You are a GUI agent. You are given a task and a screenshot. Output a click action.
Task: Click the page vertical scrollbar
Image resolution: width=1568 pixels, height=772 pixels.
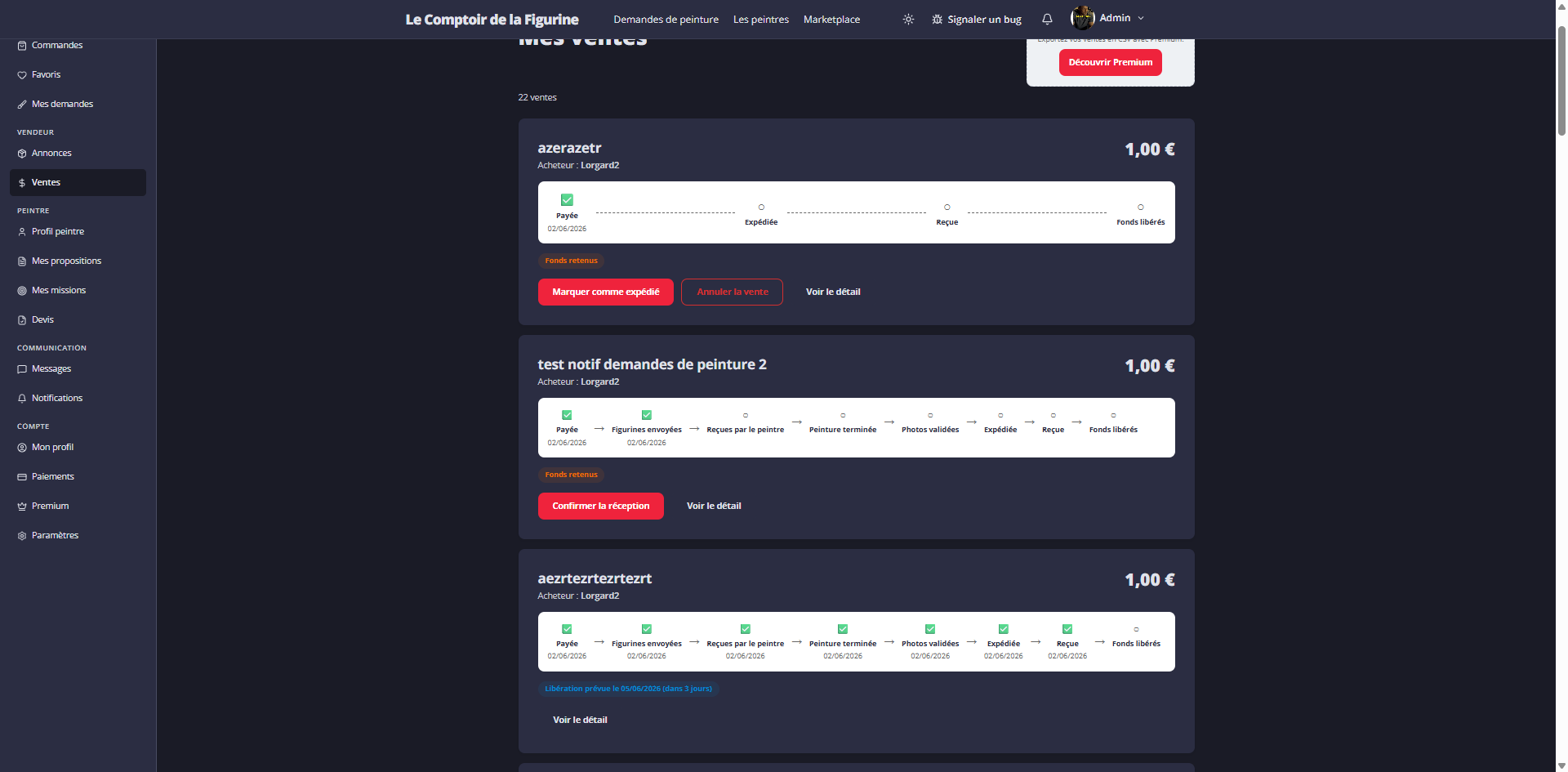click(1561, 82)
